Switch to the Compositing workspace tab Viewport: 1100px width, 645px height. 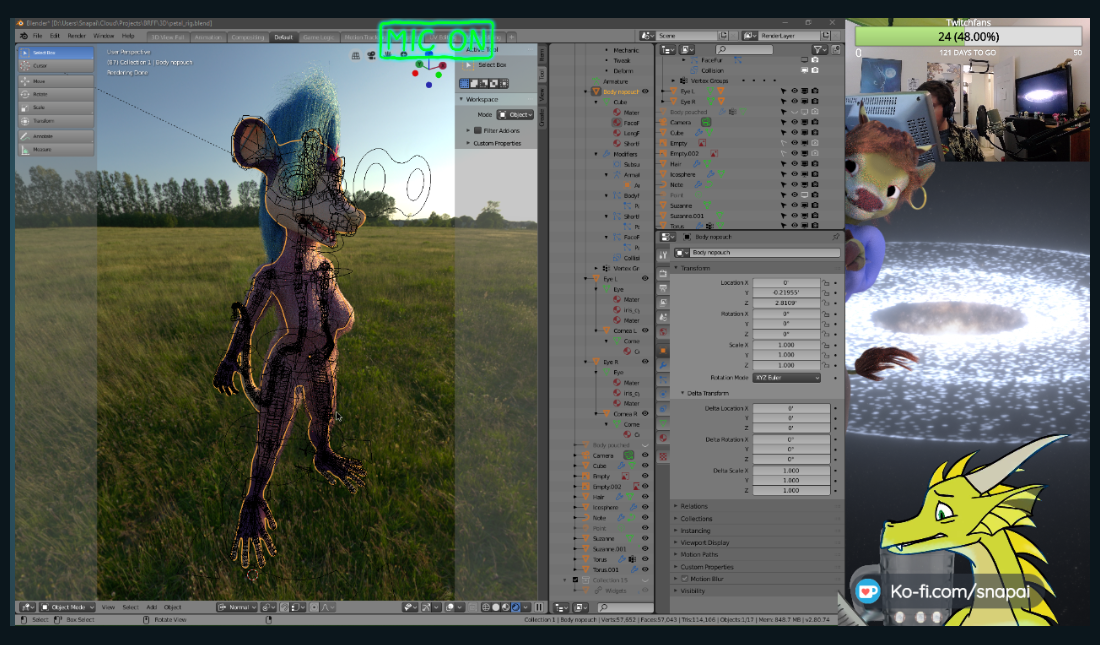pyautogui.click(x=247, y=37)
